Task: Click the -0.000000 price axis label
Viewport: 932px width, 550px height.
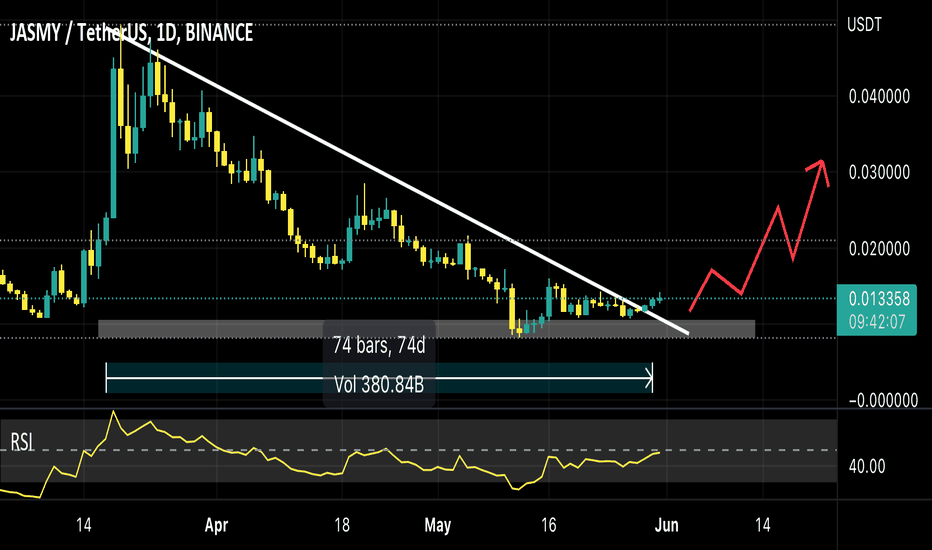Action: click(x=883, y=401)
